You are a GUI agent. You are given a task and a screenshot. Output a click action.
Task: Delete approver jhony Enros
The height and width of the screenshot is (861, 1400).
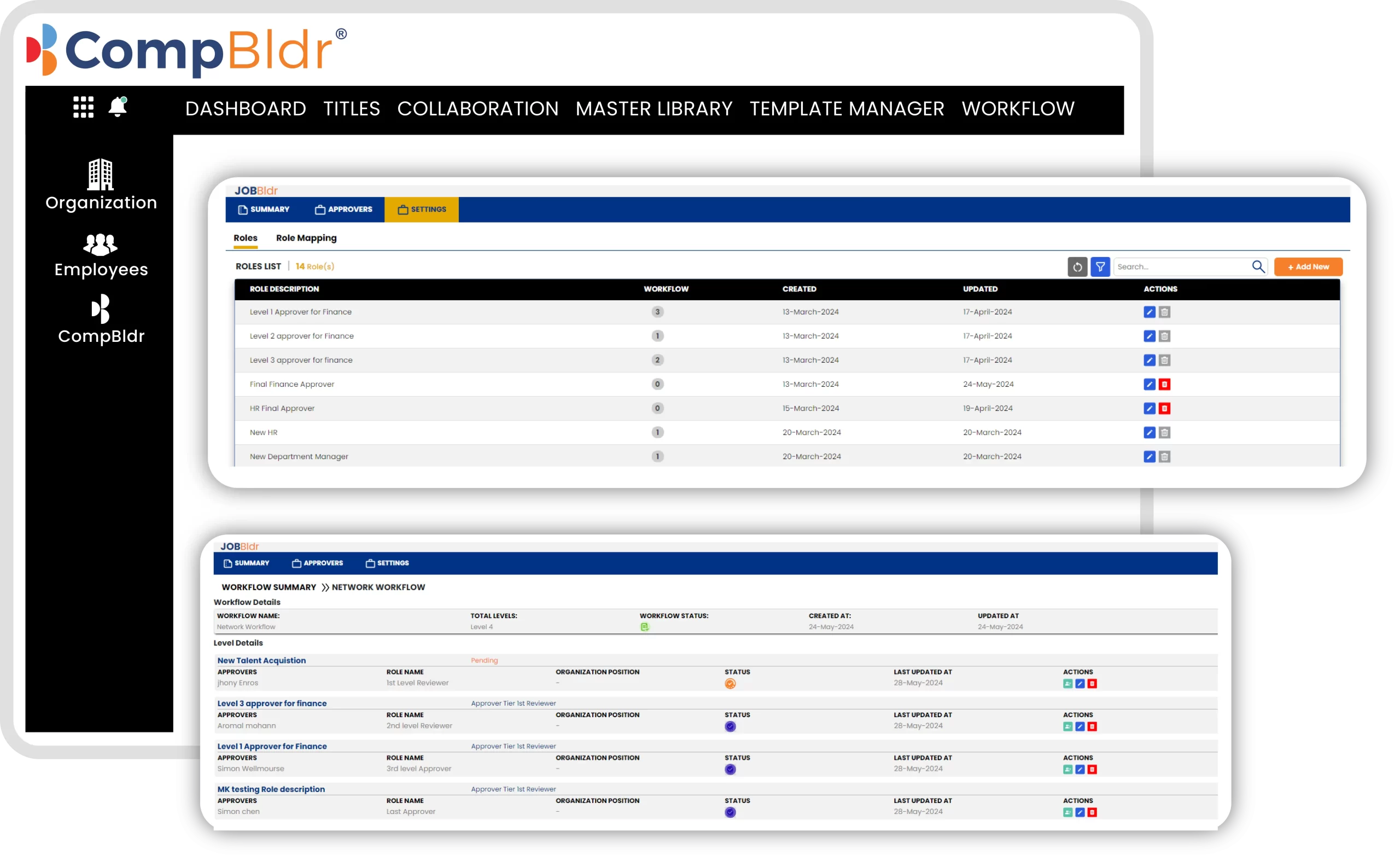pos(1093,684)
